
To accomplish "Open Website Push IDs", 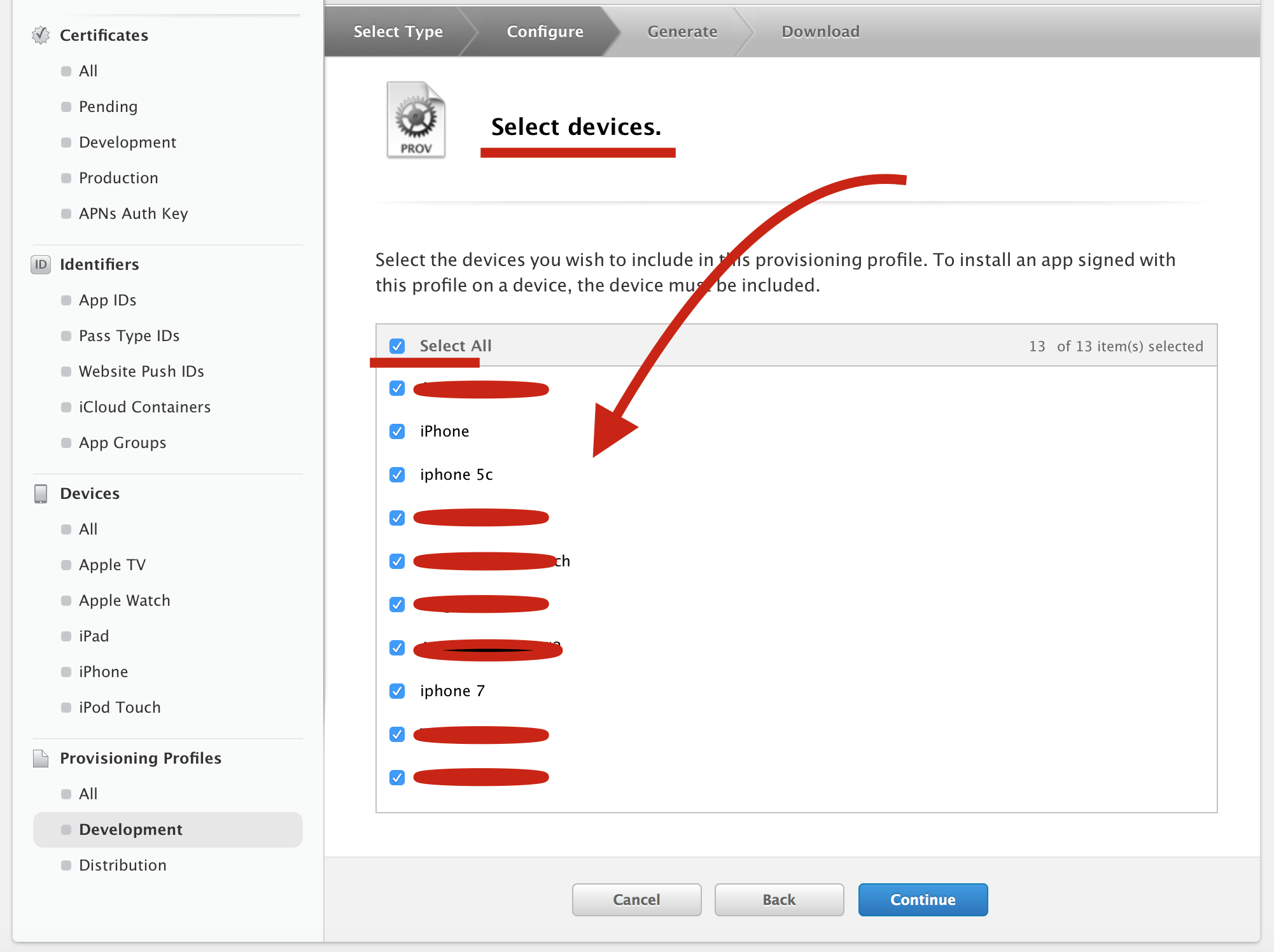I will 141,371.
